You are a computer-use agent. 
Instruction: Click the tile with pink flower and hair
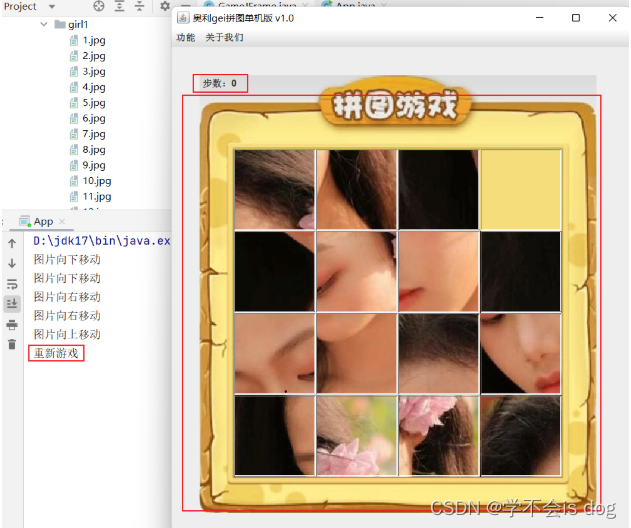coord(439,435)
